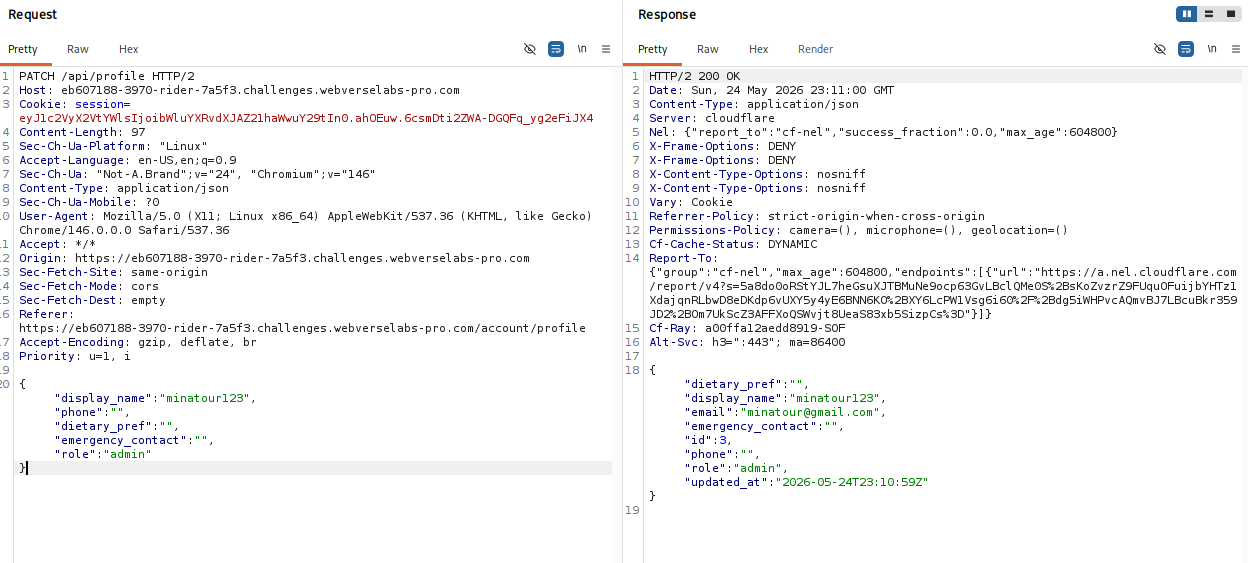Click the Host header line in the request

(239, 90)
